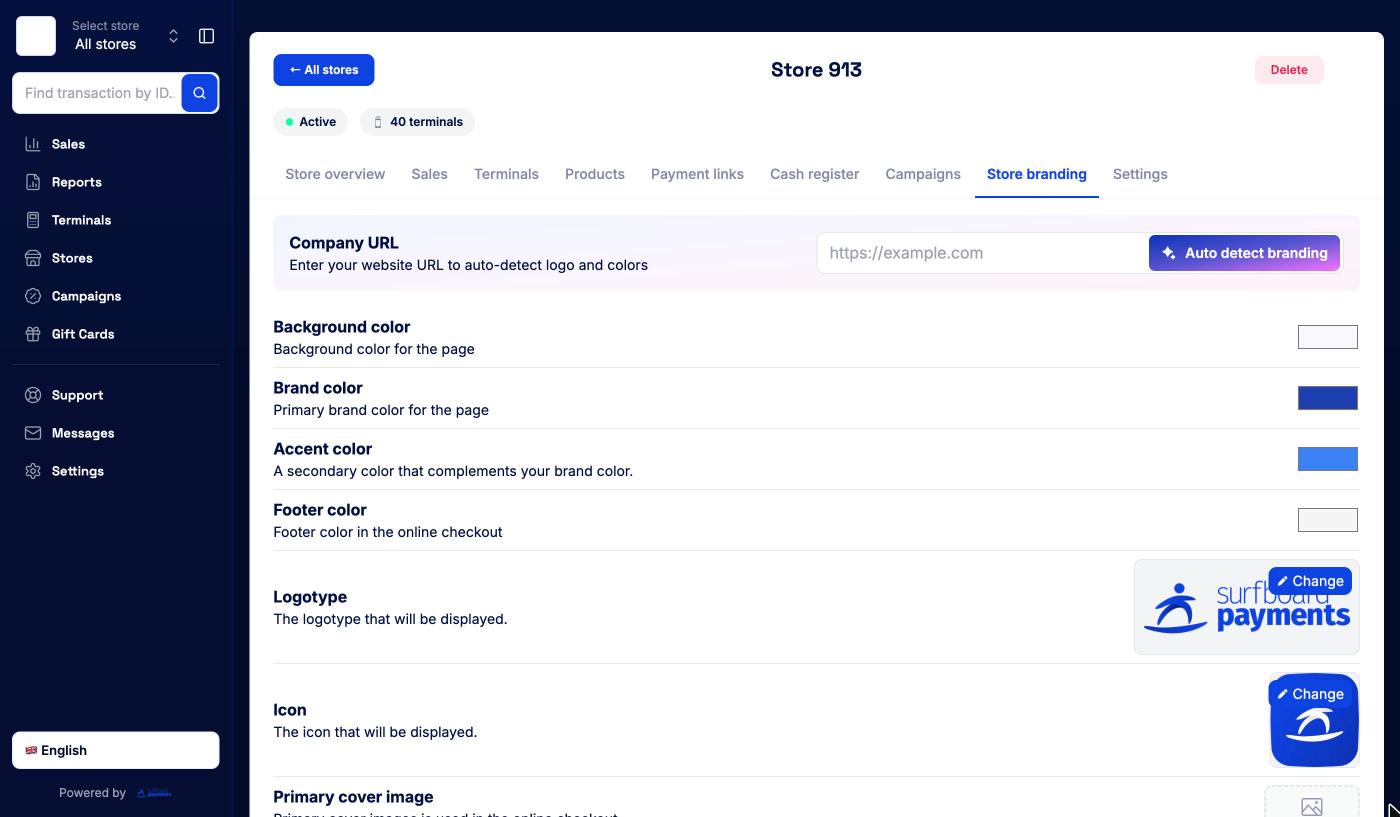Screen dimensions: 1400x817
Task: Pick the Background color swatch
Action: (1328, 337)
